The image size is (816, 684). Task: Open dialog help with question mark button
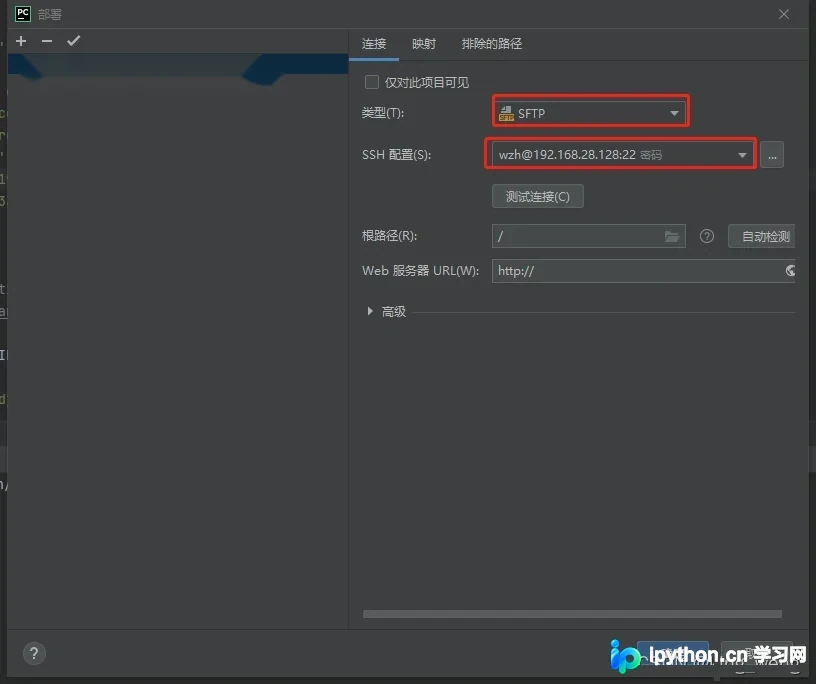point(34,653)
